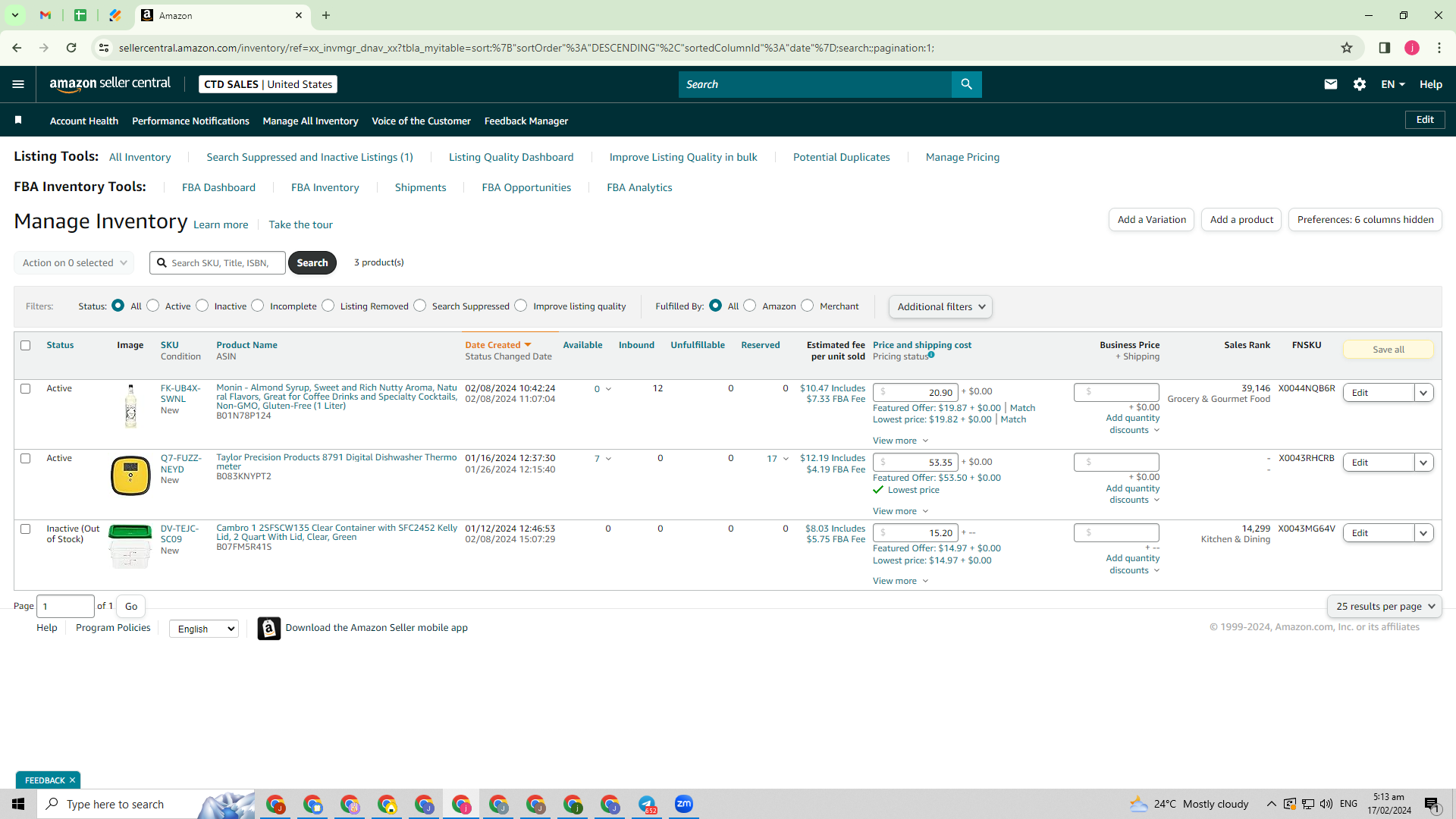Open the Account Health menu item
The height and width of the screenshot is (819, 1456).
(x=84, y=121)
